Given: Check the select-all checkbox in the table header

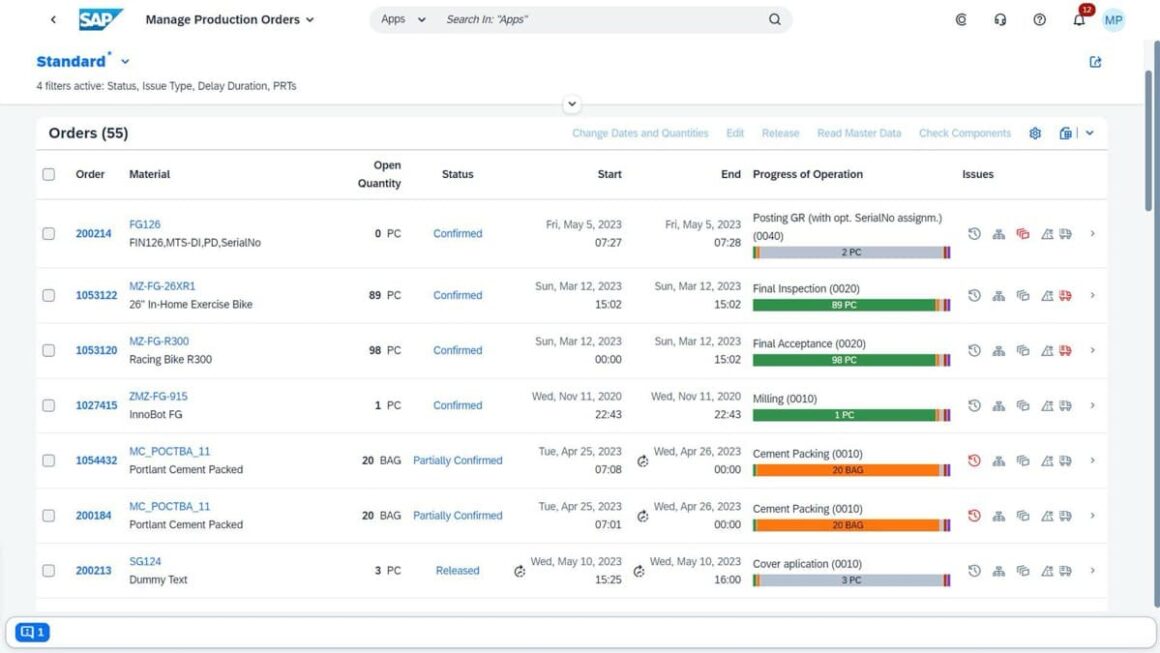Looking at the screenshot, I should (48, 173).
